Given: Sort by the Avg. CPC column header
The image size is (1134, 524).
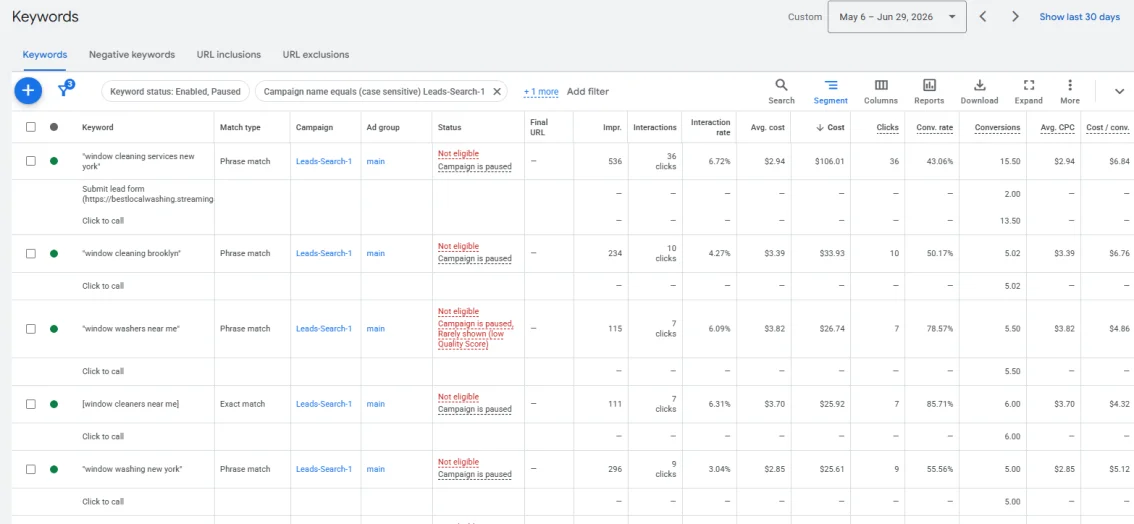Looking at the screenshot, I should point(1057,127).
